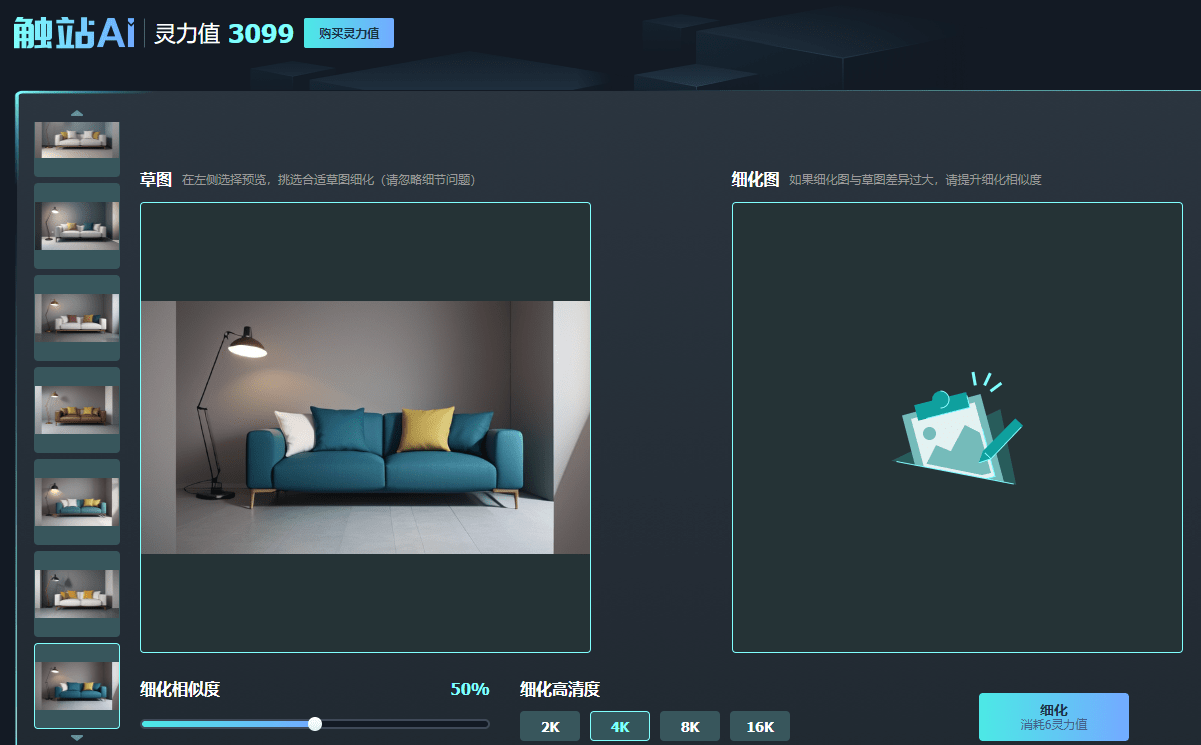Image resolution: width=1201 pixels, height=745 pixels.
Task: Select 2K refine resolution
Action: 550,727
